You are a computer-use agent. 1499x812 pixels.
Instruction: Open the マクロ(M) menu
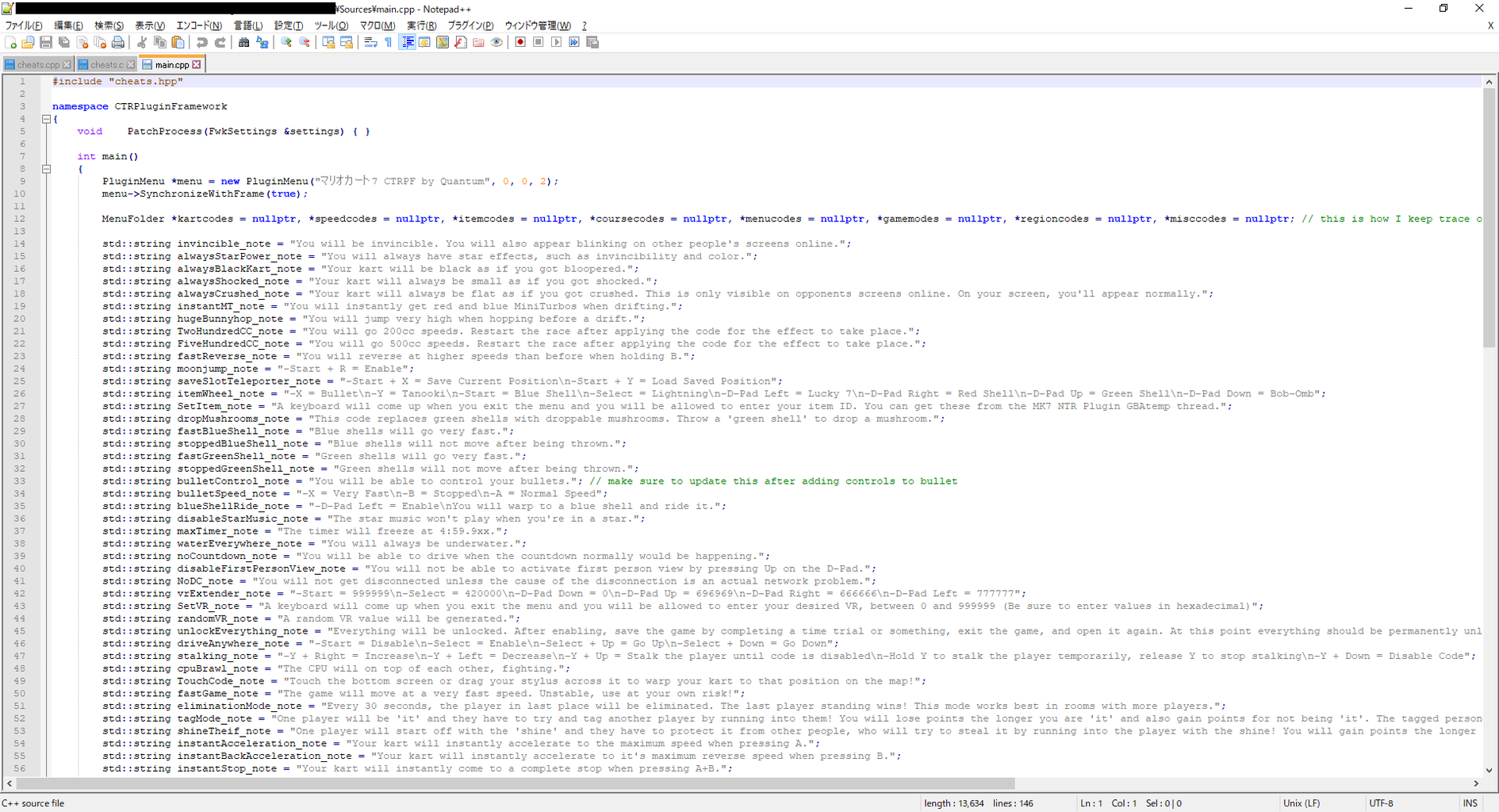378,25
